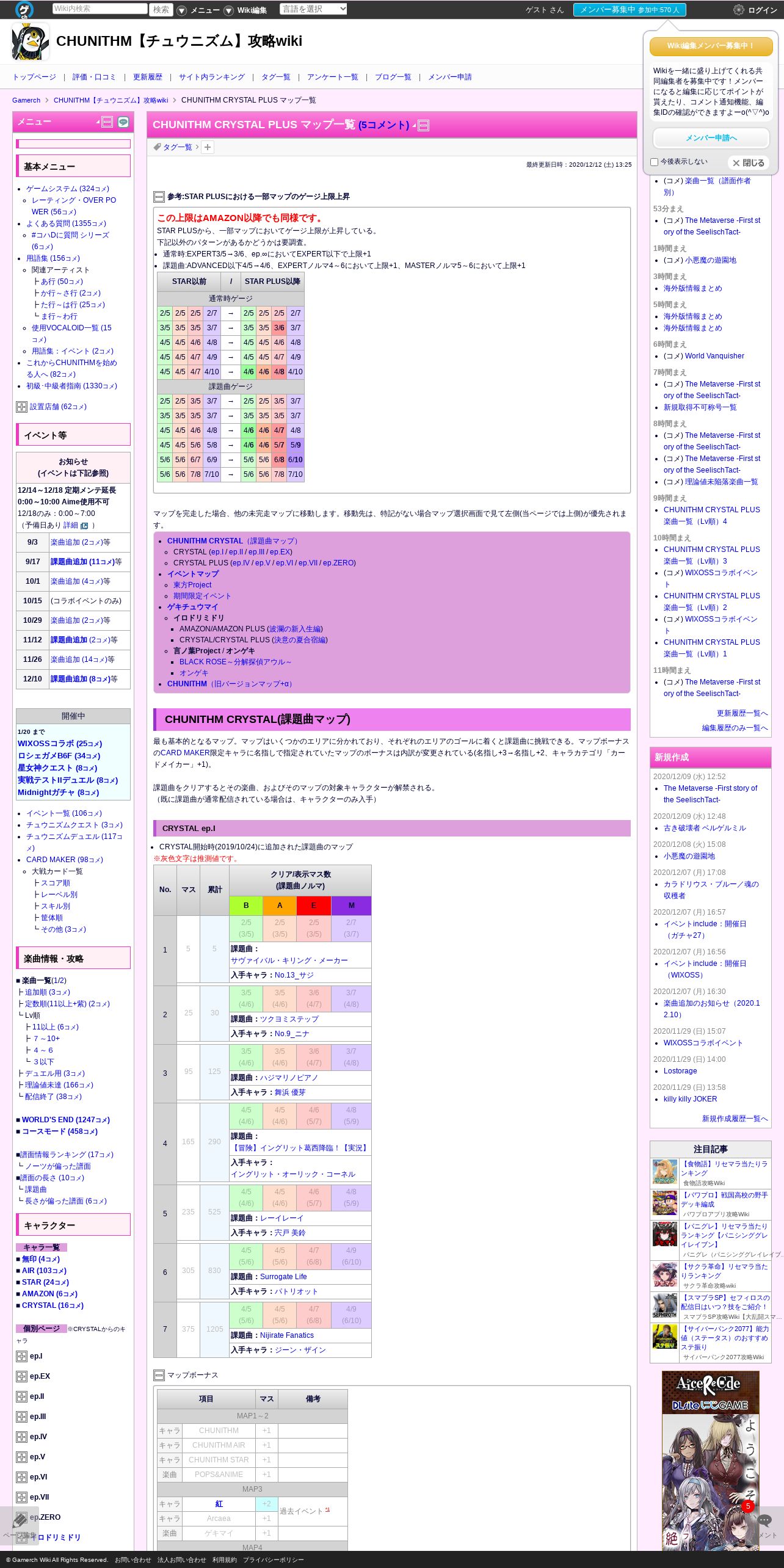Tick the 今後表示しない checkbox
The image size is (784, 1568).
(654, 162)
